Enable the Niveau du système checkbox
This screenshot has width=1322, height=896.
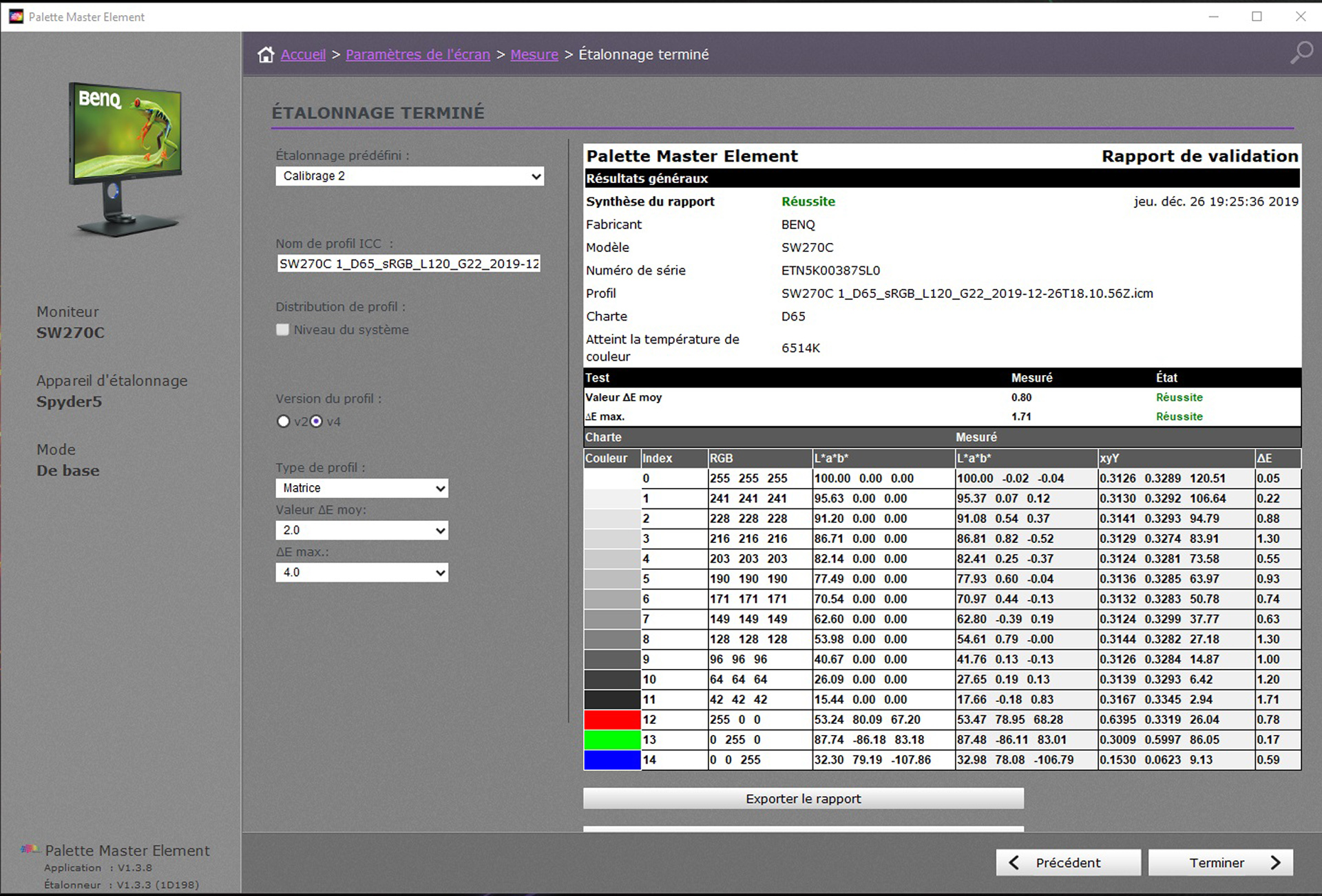282,330
